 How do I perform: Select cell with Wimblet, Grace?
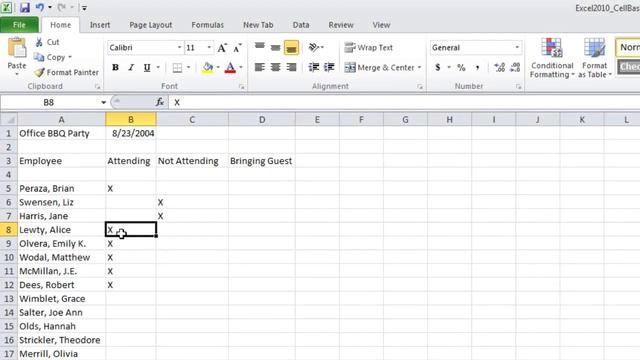click(61, 299)
